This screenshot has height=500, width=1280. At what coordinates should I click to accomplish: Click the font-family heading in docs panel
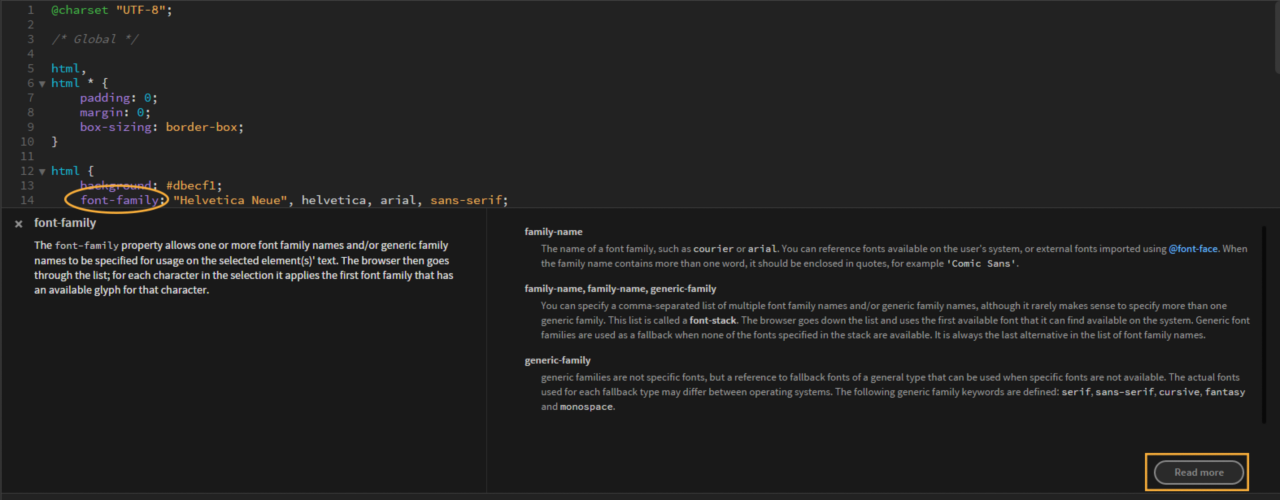pos(65,223)
